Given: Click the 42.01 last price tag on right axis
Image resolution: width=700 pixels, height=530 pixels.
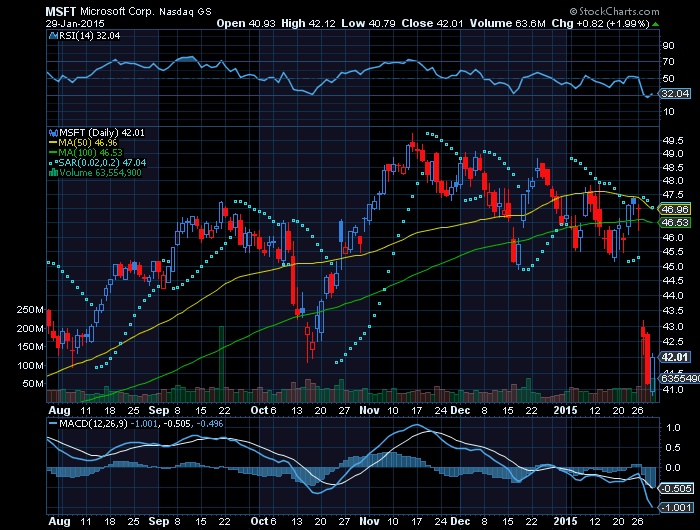Looking at the screenshot, I should [x=675, y=357].
